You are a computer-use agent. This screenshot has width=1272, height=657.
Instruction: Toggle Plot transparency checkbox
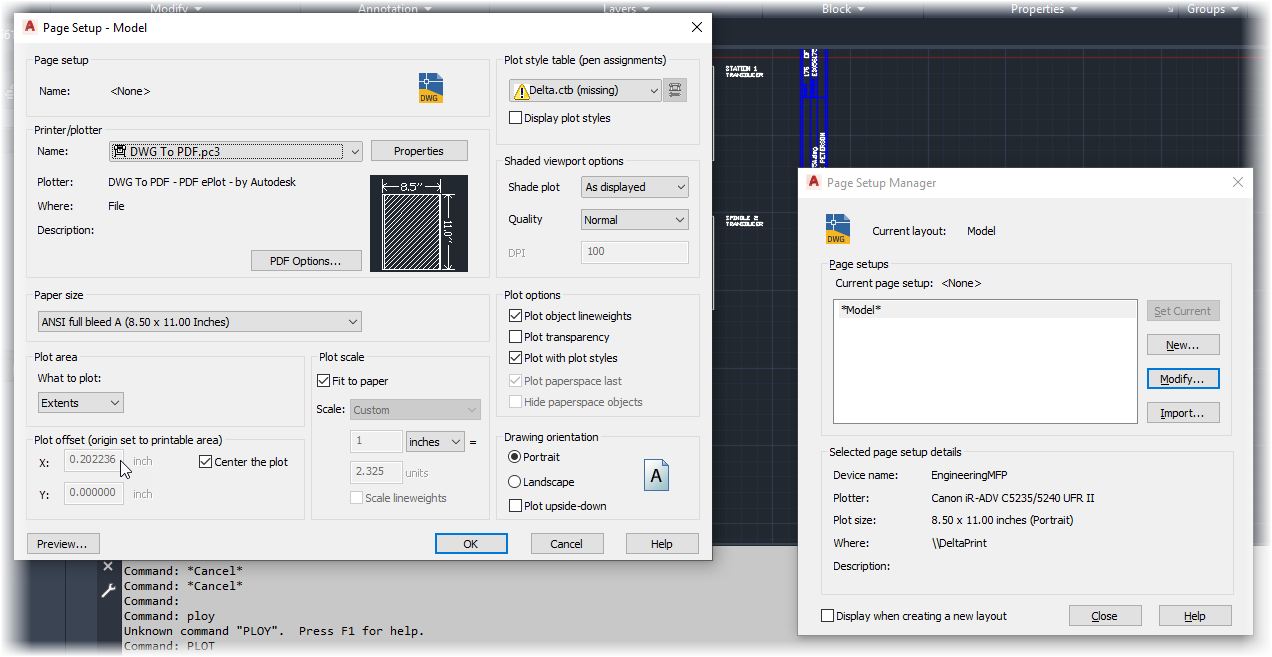point(516,337)
